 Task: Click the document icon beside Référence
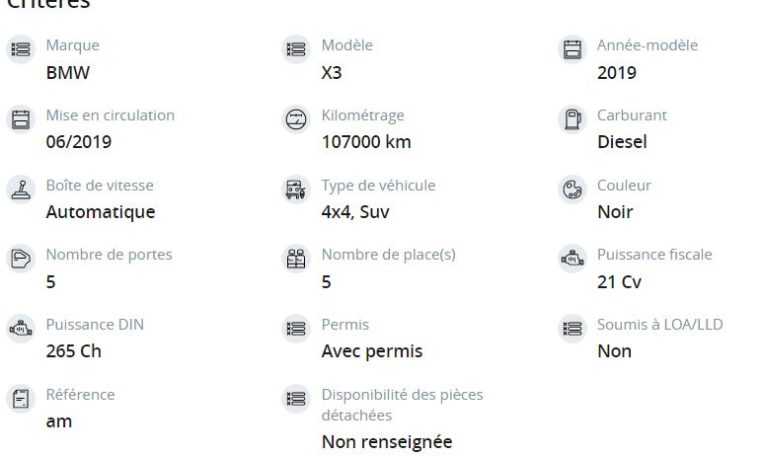click(20, 398)
